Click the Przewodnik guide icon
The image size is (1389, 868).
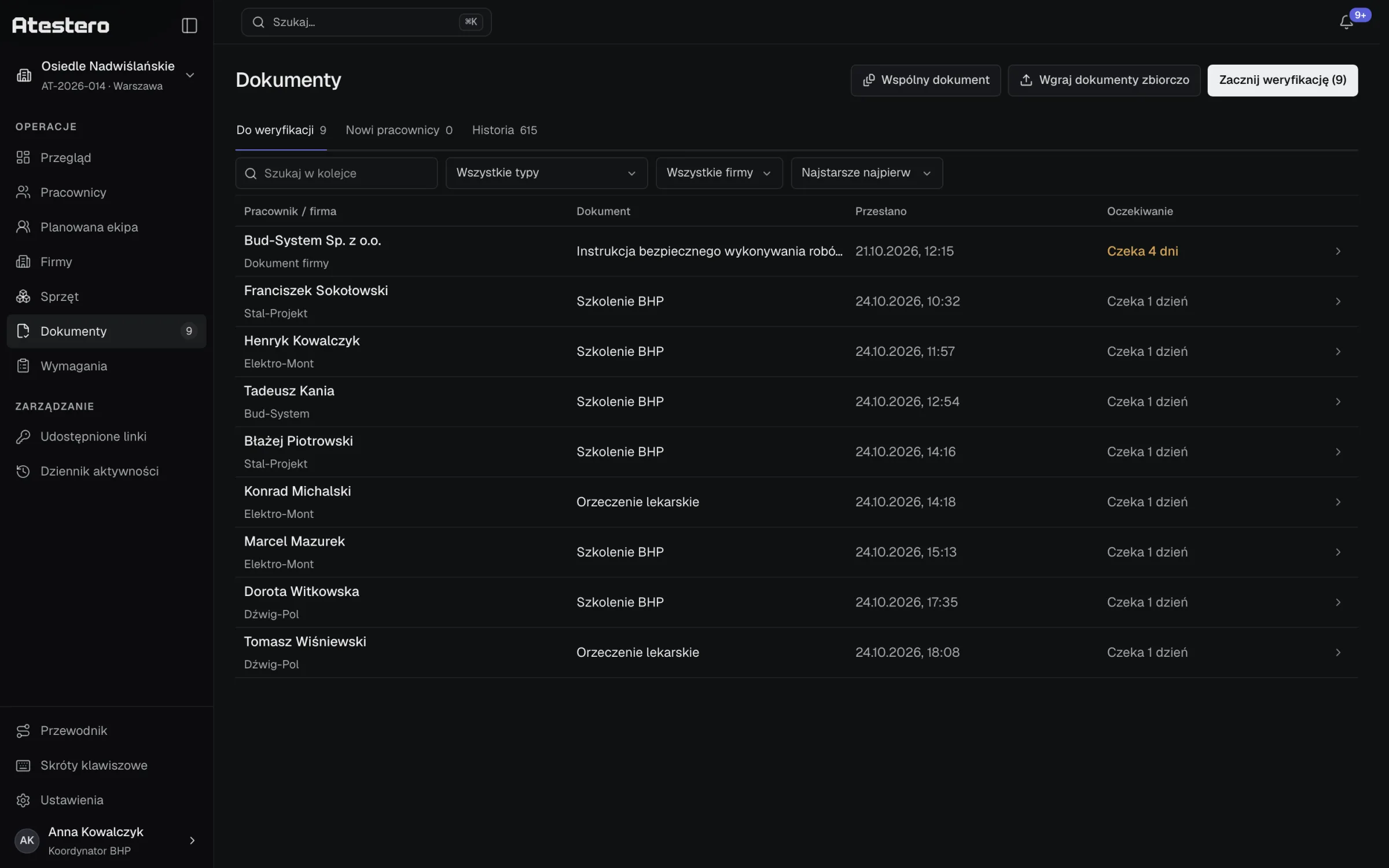point(23,730)
